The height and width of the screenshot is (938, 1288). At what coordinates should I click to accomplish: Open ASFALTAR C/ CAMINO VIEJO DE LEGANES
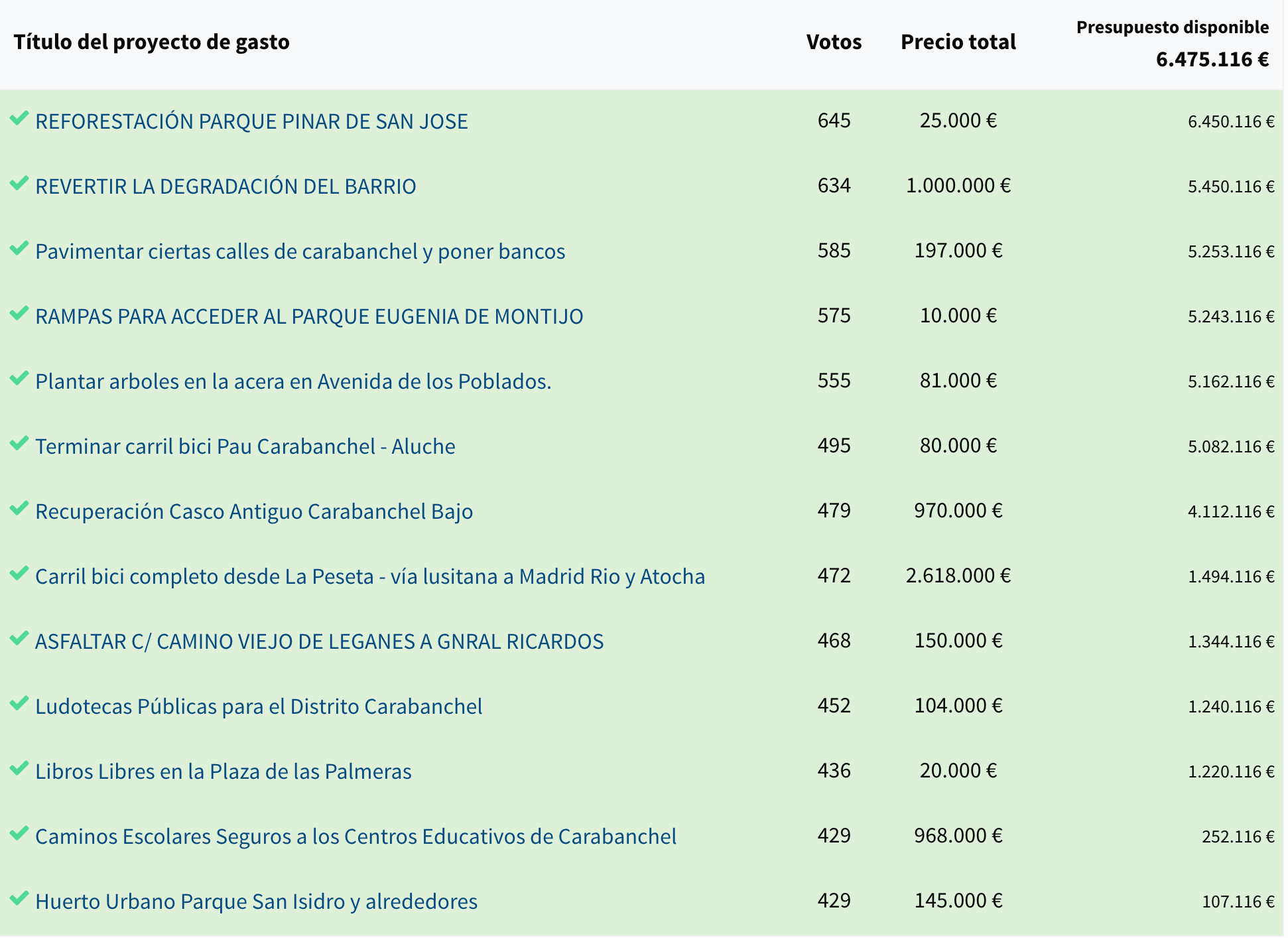319,641
